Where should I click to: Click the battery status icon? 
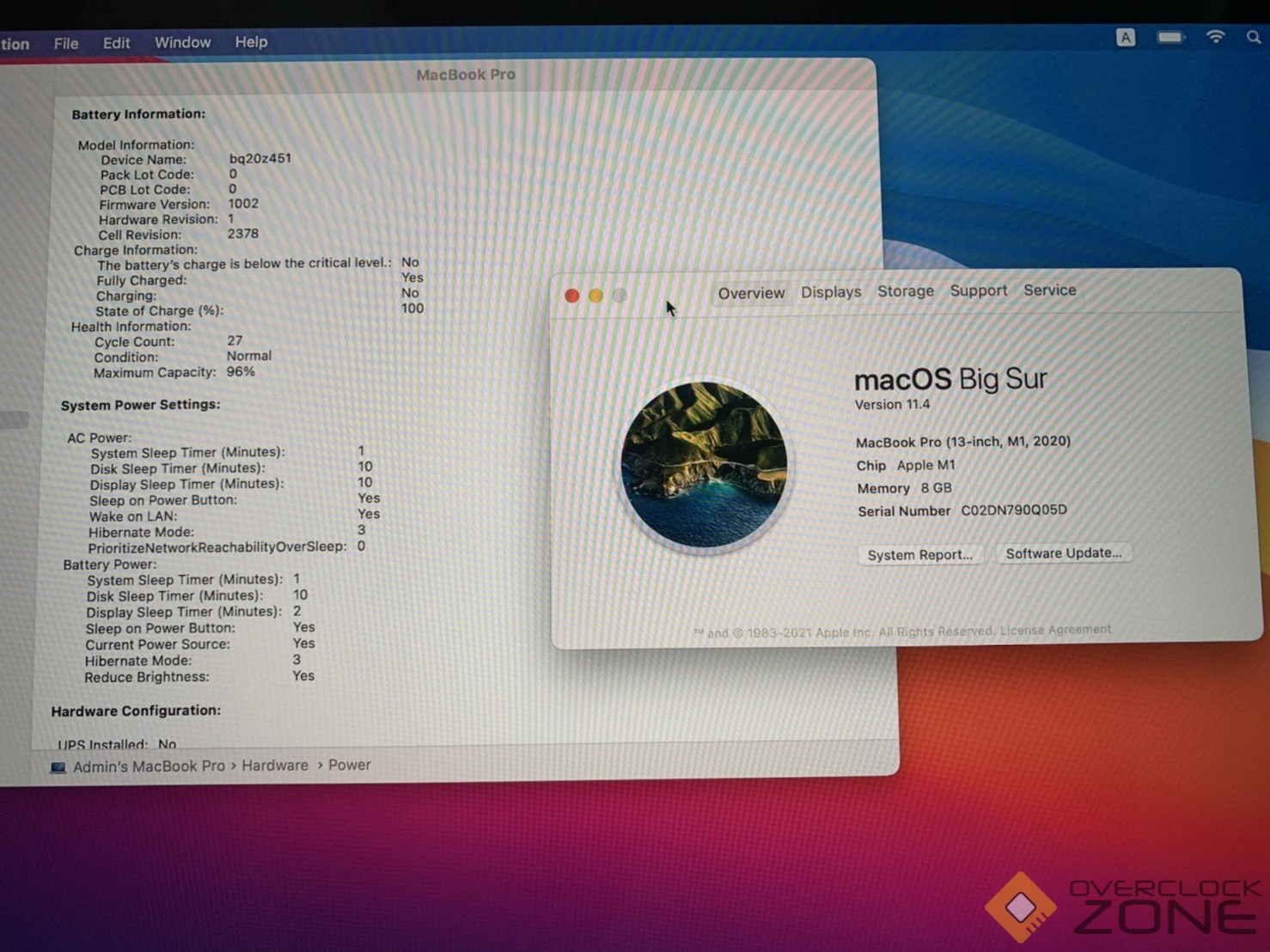click(x=1169, y=37)
